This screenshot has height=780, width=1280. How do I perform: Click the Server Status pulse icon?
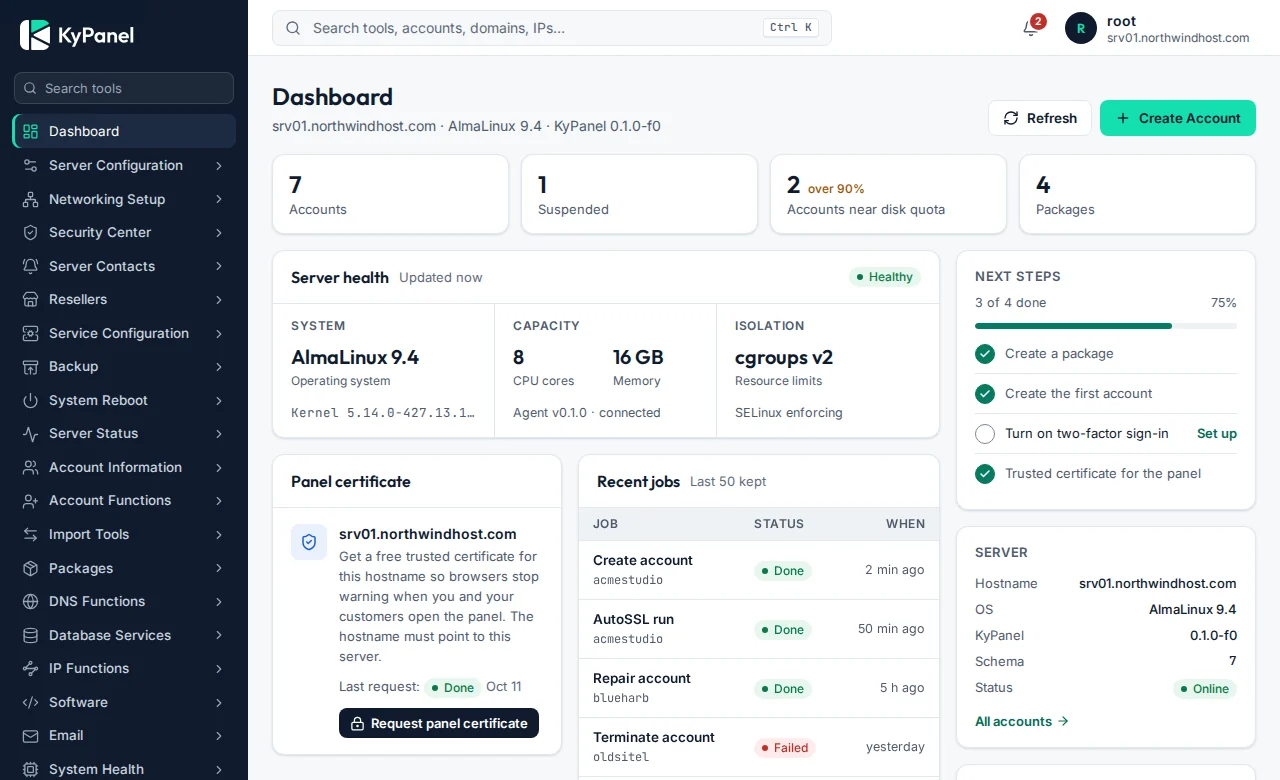click(30, 433)
